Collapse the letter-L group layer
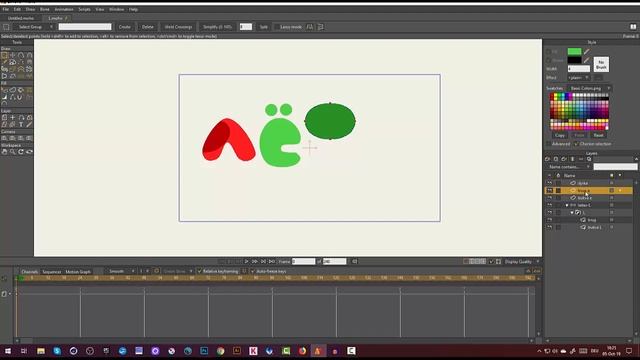 [x=567, y=205]
